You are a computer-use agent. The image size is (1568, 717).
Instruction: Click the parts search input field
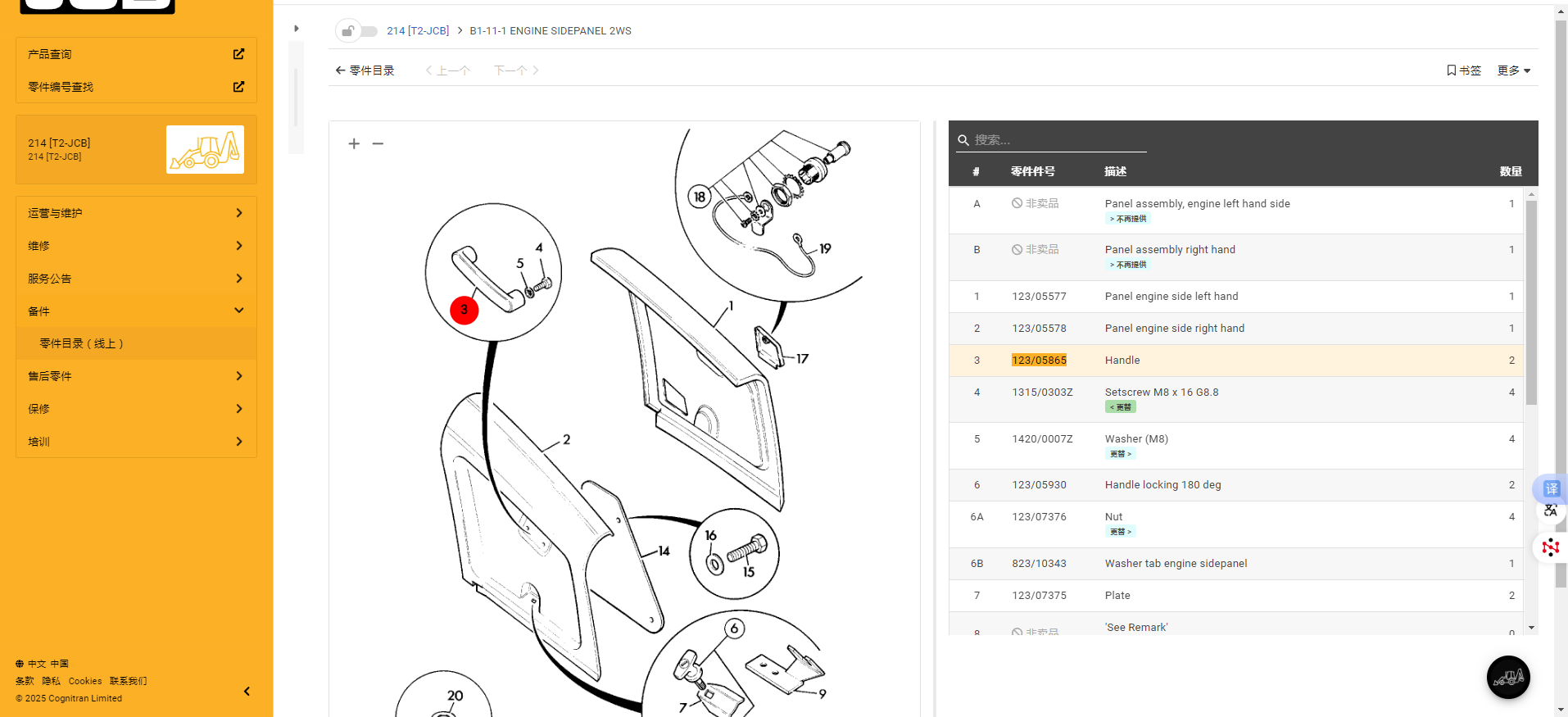point(1057,140)
